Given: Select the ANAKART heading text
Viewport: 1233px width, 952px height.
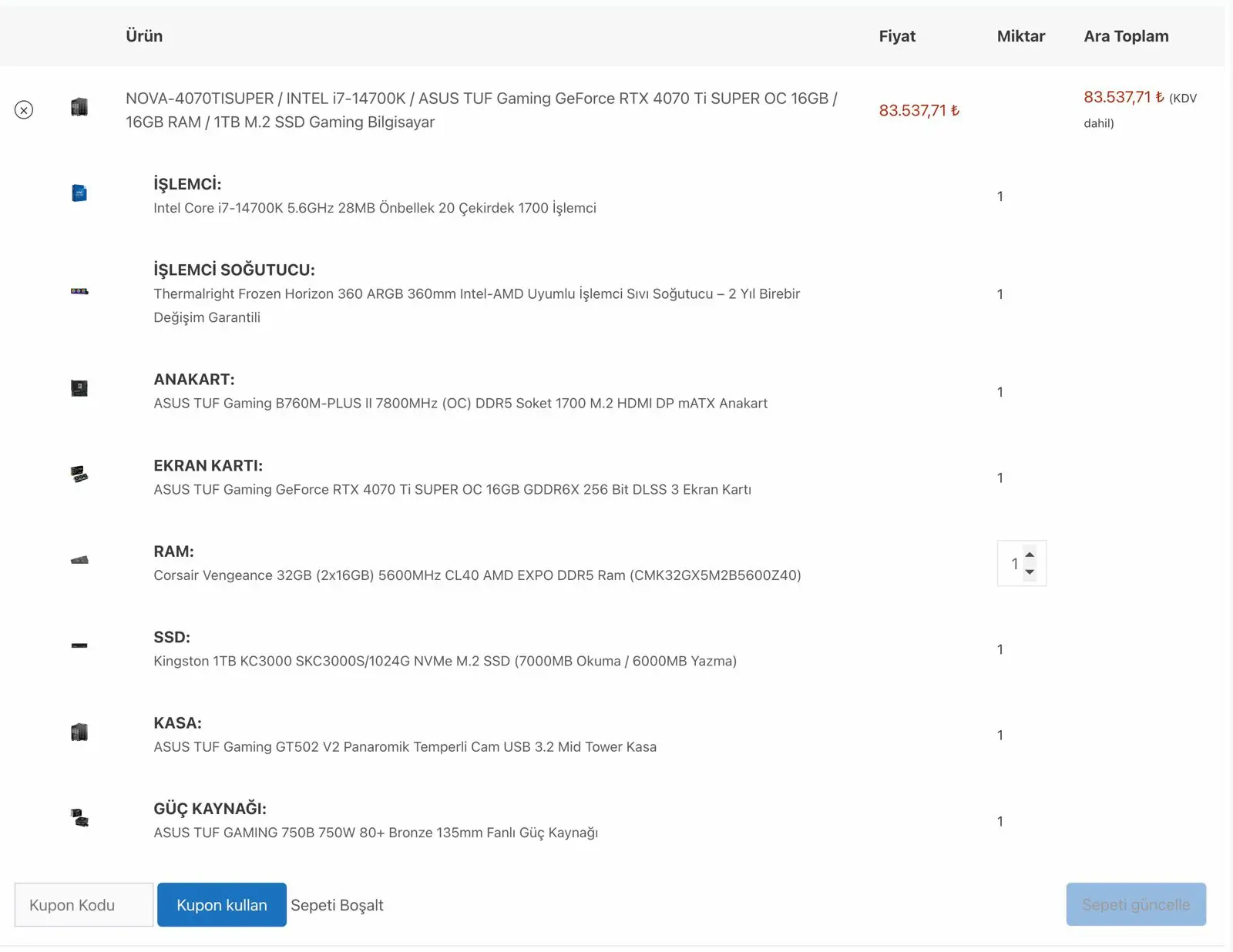Looking at the screenshot, I should coord(194,380).
